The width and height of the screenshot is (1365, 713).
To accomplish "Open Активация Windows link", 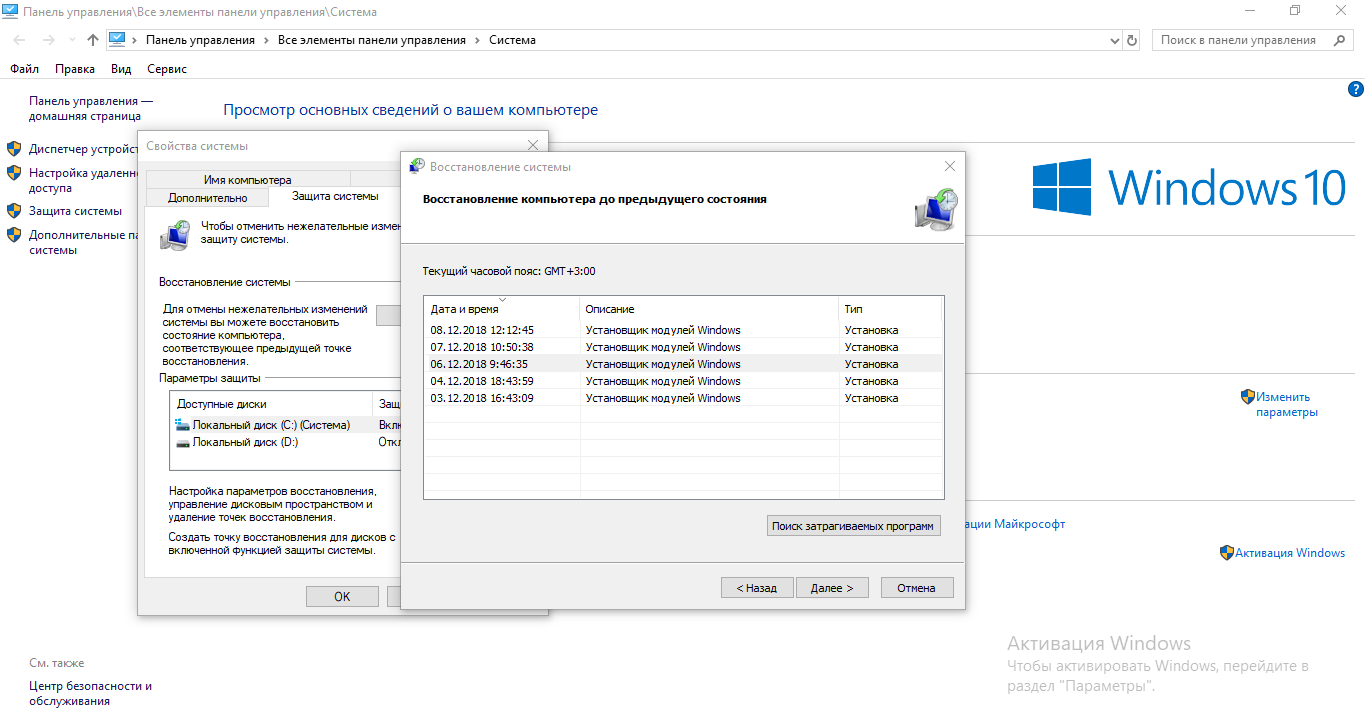I will pos(1290,553).
